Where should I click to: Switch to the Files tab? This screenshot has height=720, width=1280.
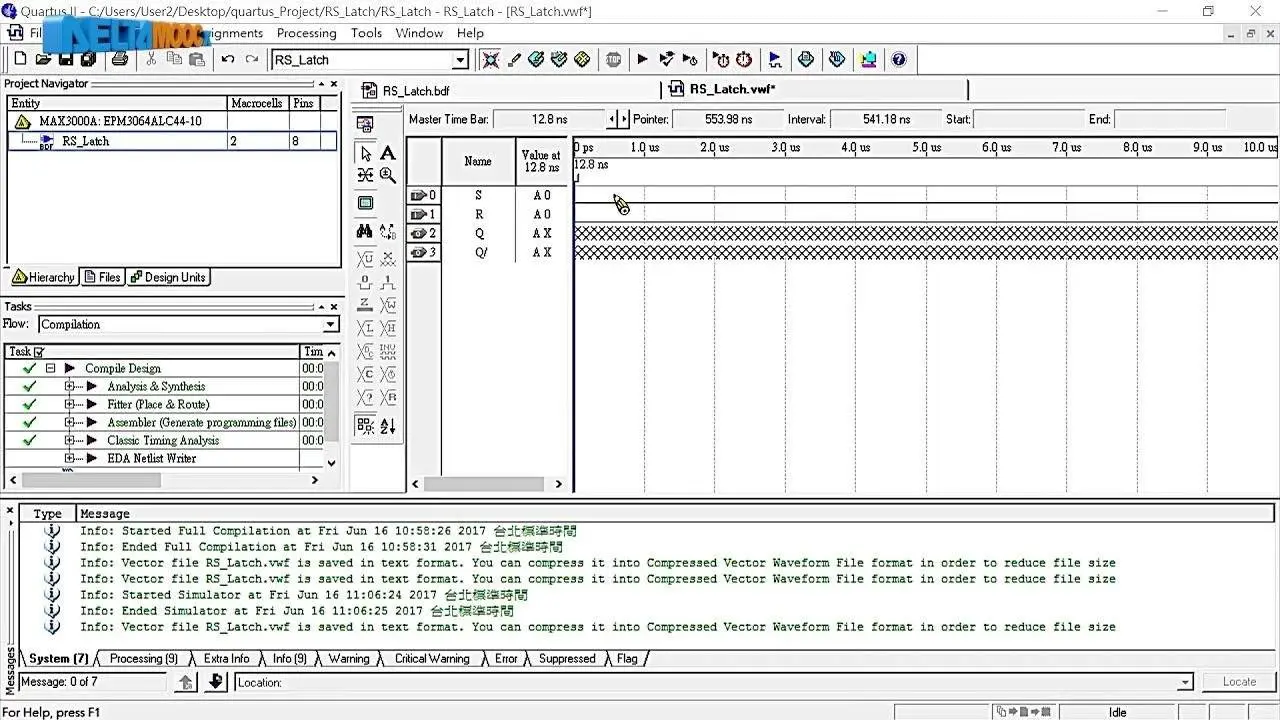click(103, 277)
